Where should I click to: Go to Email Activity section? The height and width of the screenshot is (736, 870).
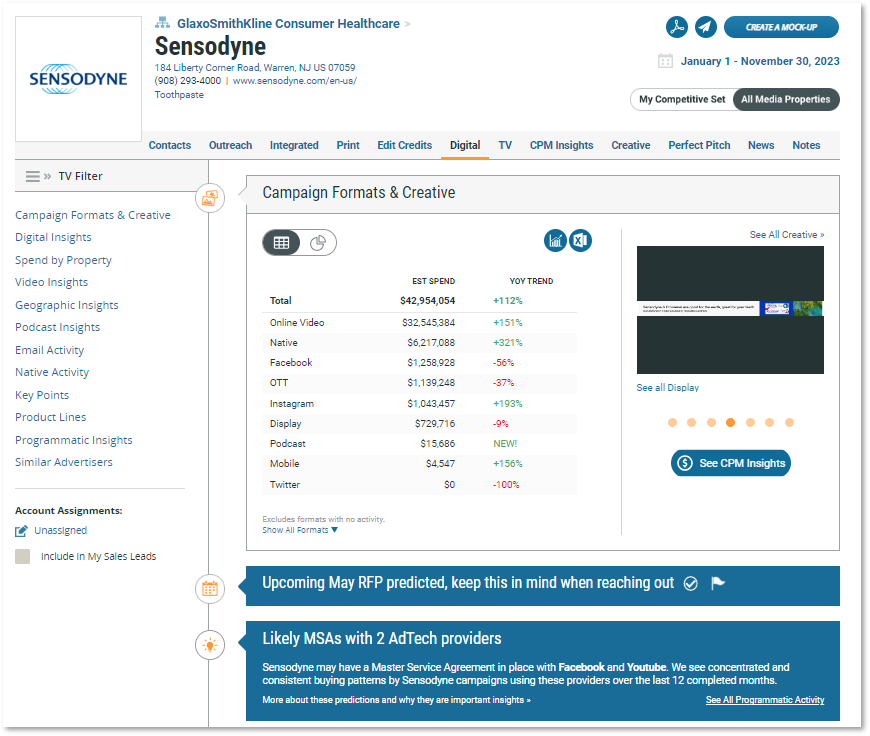click(x=50, y=350)
